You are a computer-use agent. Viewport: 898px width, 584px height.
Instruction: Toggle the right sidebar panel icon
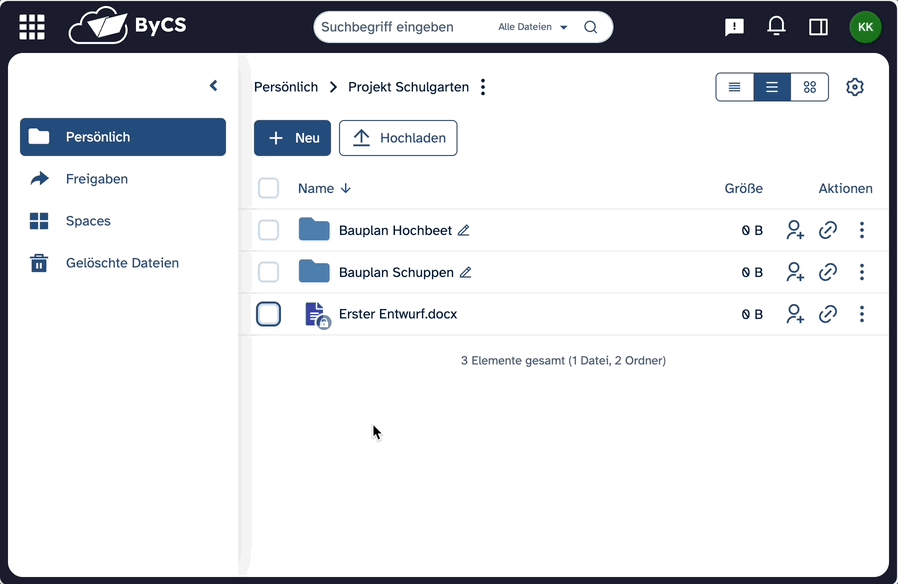click(818, 27)
